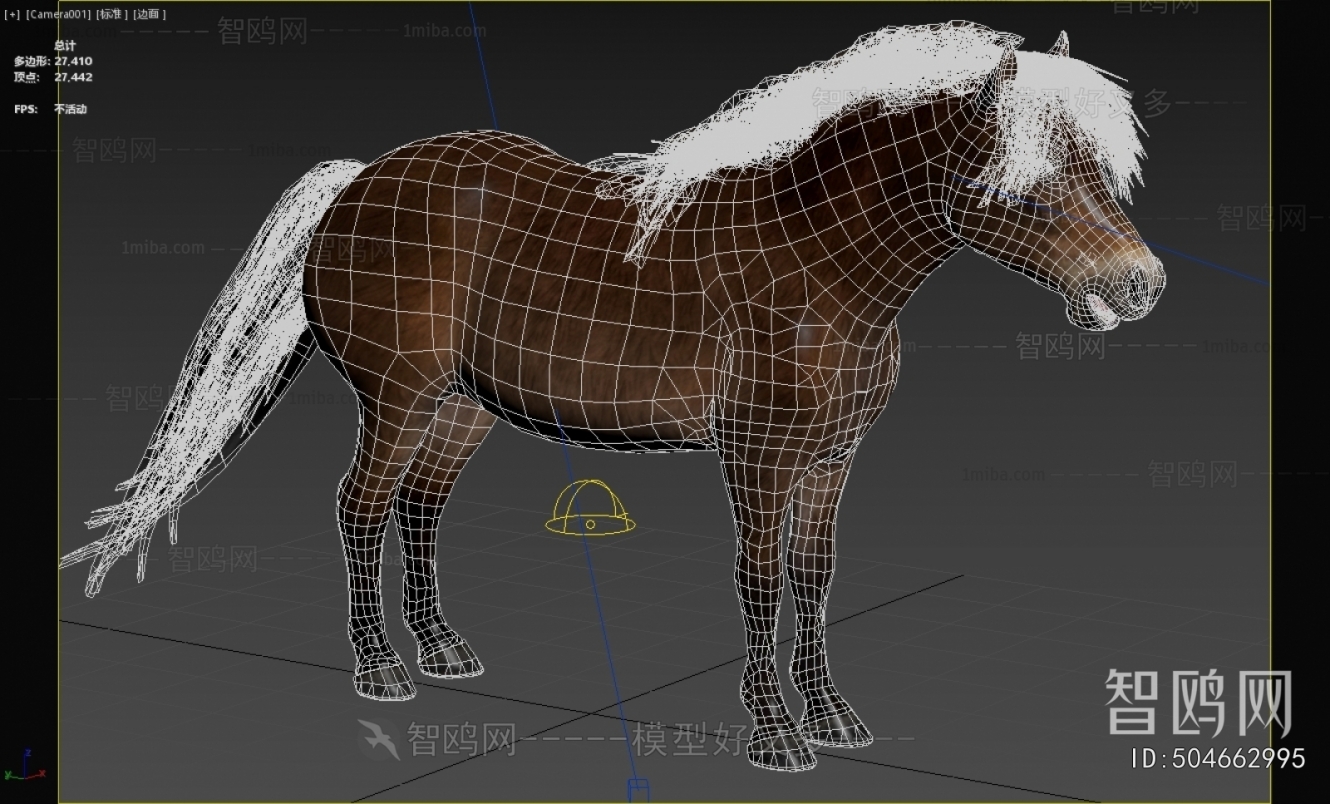Open the Camera001 point-of-view menu
This screenshot has height=804, width=1330.
(60, 15)
